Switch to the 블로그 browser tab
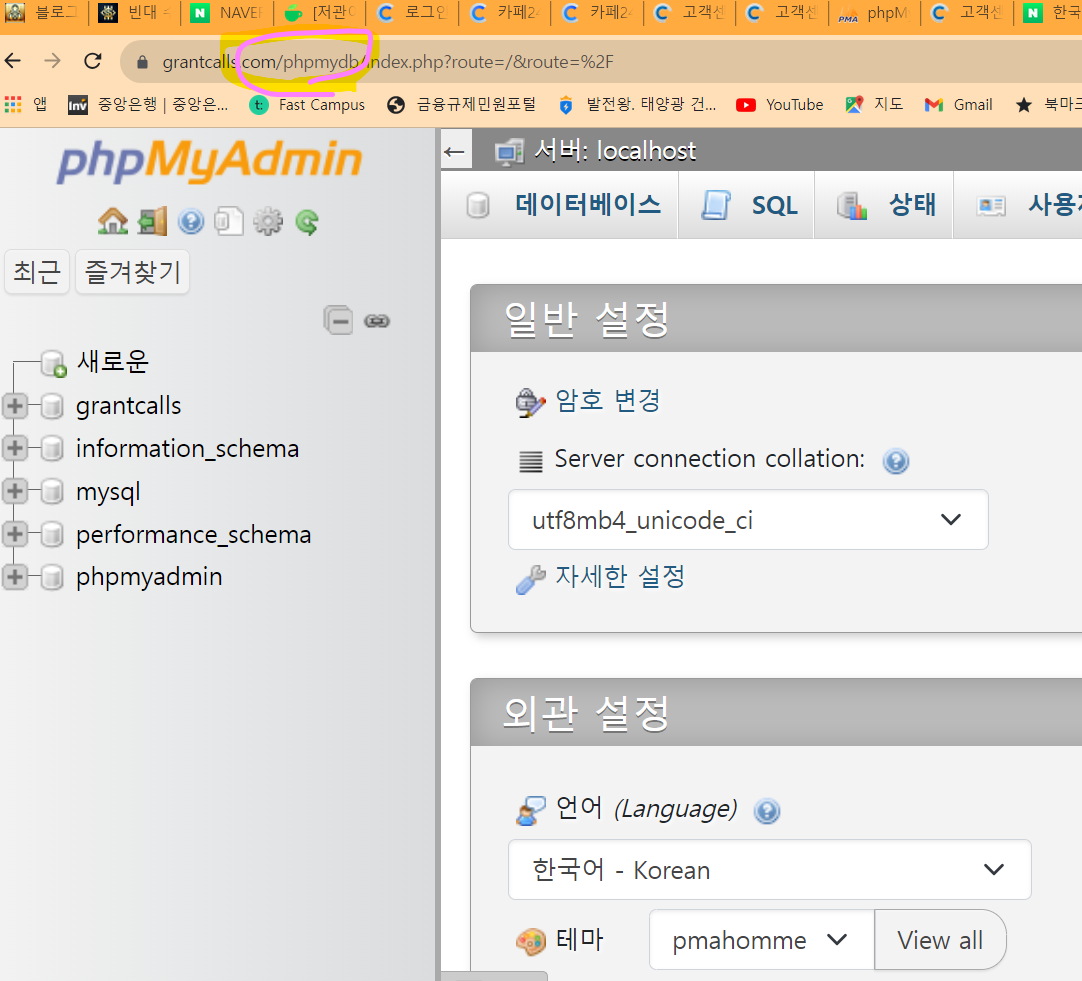Screen dimensions: 1082x981 (43, 12)
